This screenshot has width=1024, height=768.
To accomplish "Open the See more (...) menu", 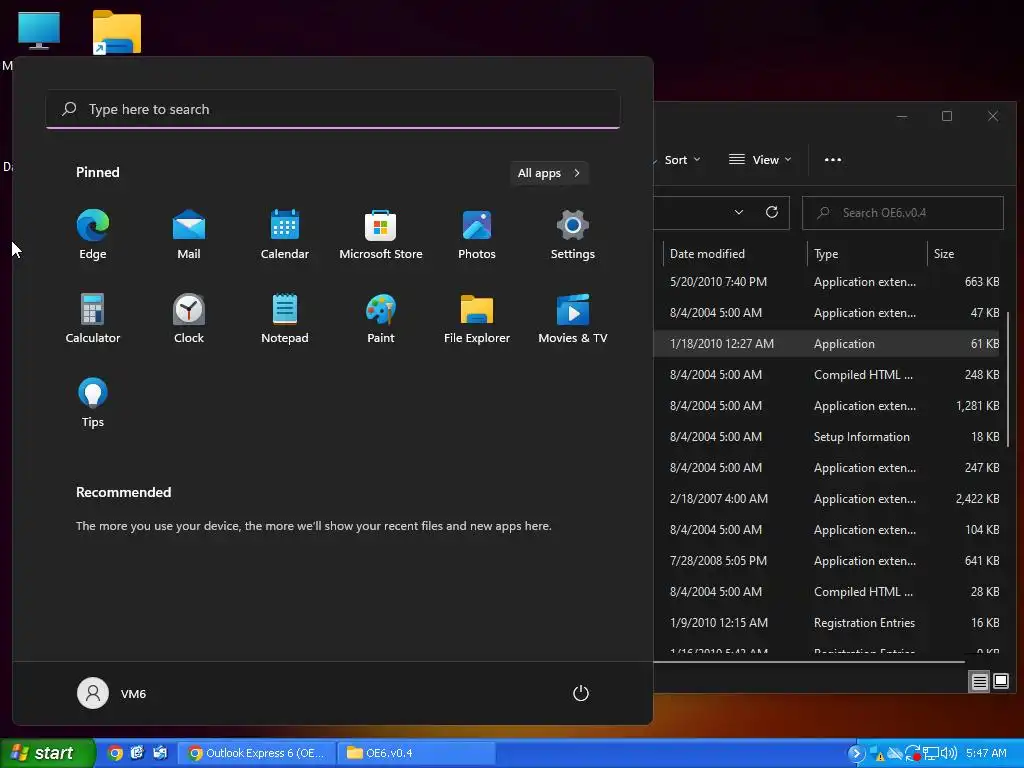I will [833, 160].
